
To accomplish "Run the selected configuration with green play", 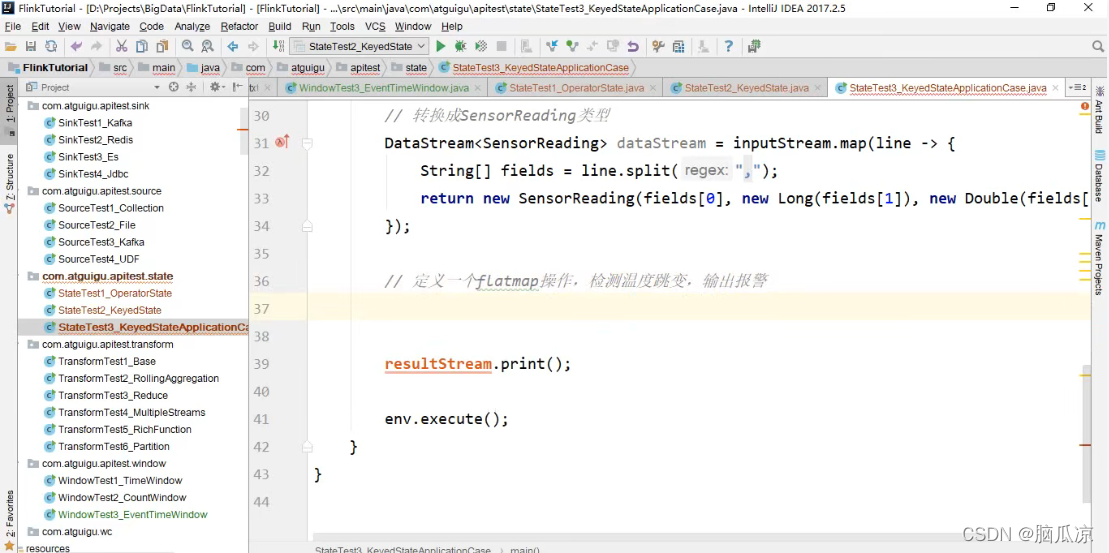I will 441,46.
